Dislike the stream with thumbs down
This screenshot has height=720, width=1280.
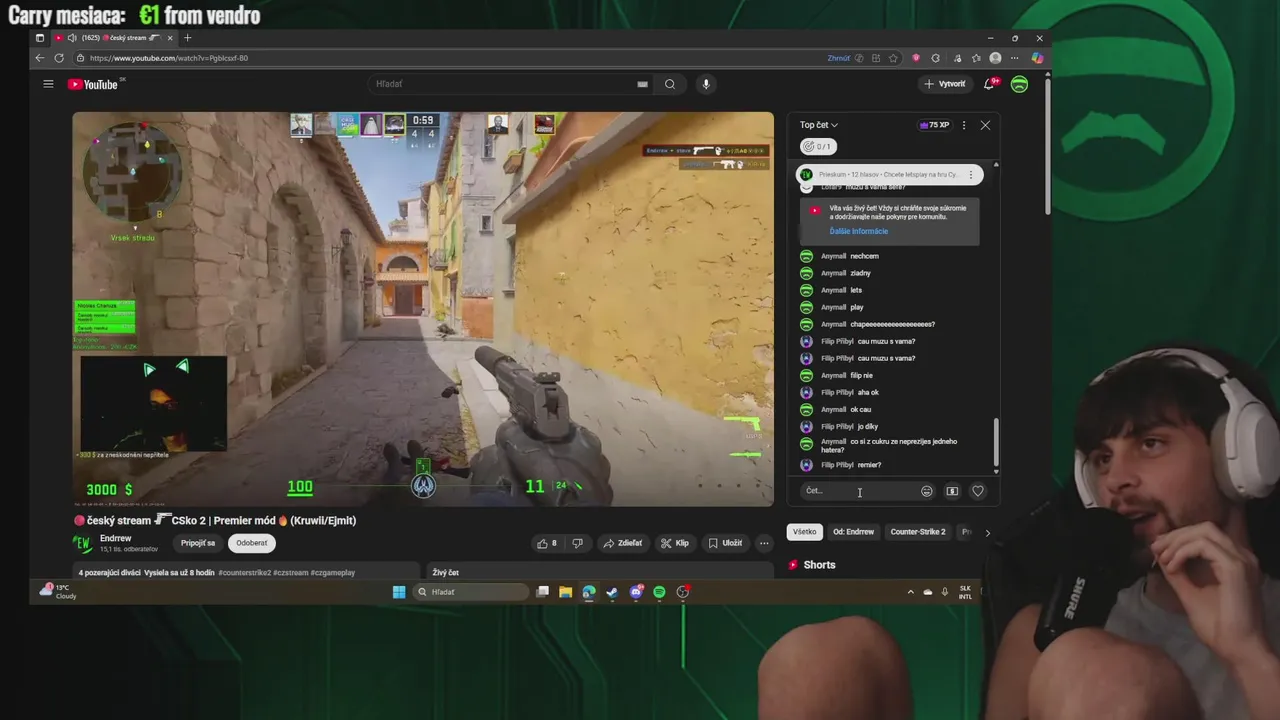pyautogui.click(x=577, y=543)
